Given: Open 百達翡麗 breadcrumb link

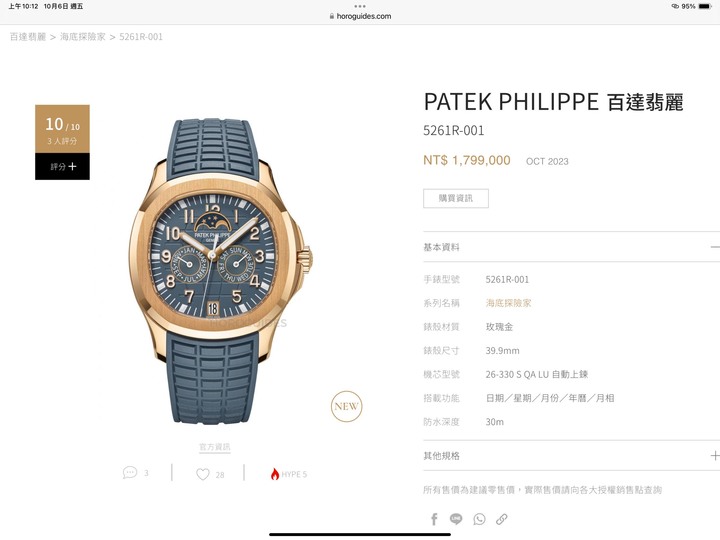Looking at the screenshot, I should coord(28,37).
